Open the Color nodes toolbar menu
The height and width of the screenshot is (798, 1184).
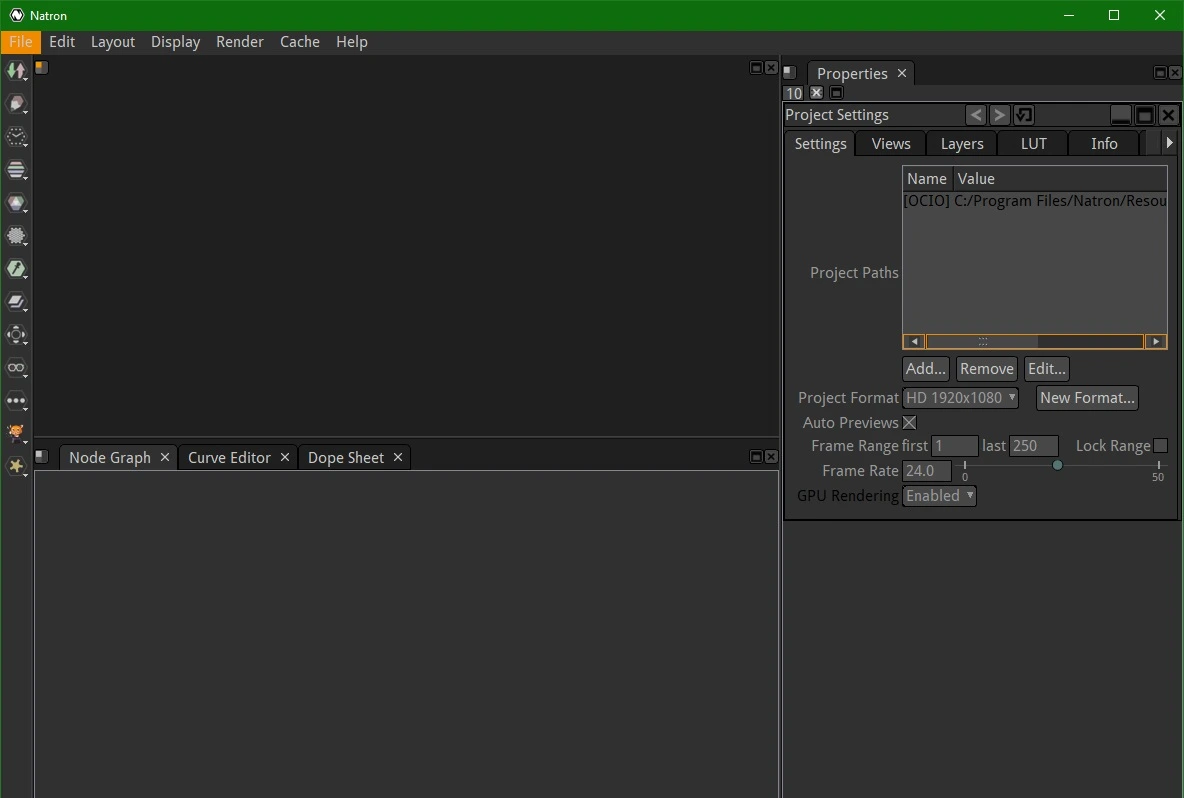pyautogui.click(x=17, y=203)
